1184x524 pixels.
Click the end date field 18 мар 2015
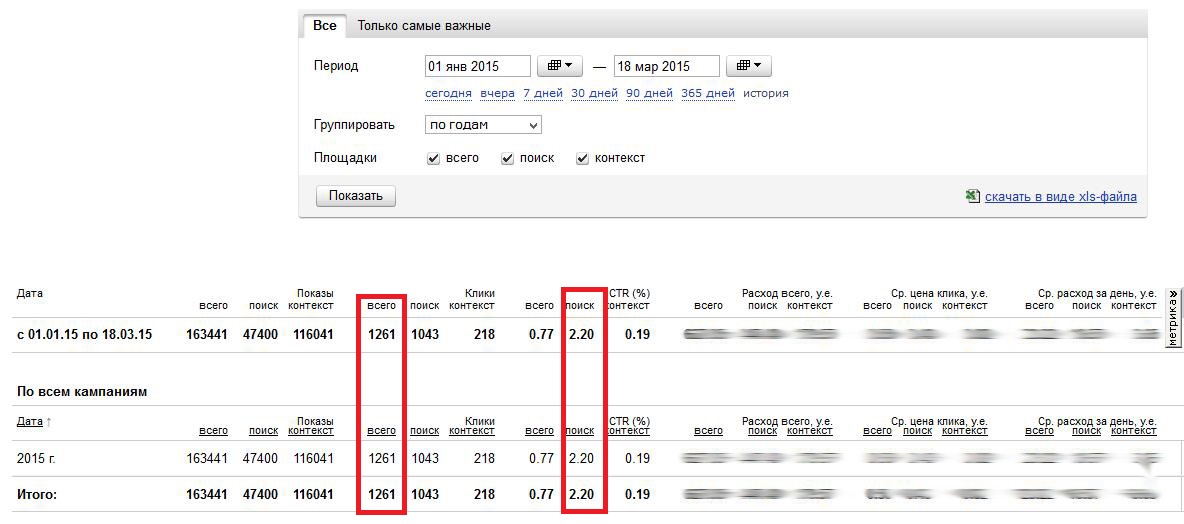click(x=667, y=66)
